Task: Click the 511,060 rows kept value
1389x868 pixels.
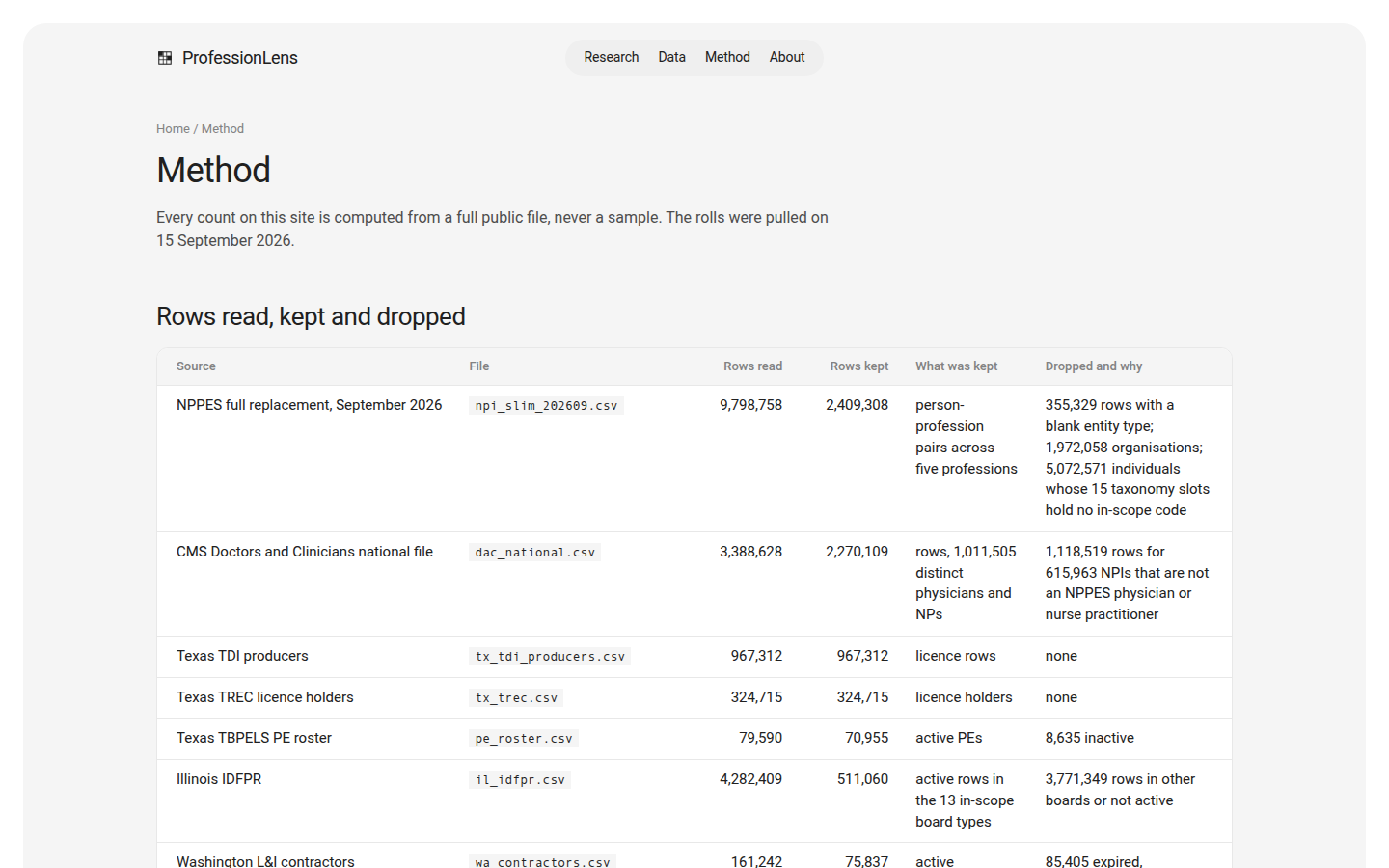Action: pos(863,779)
